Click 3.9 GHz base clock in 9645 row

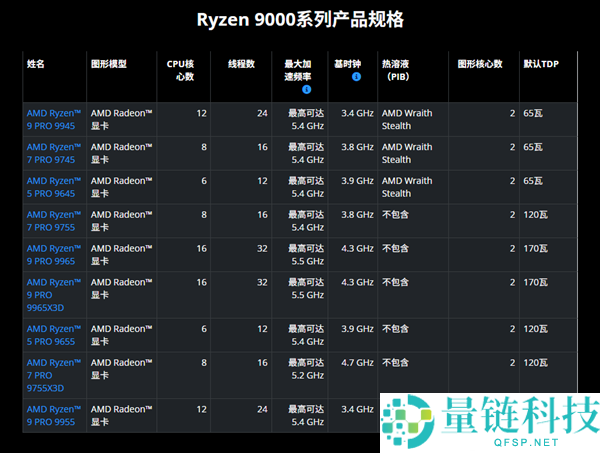click(x=357, y=181)
